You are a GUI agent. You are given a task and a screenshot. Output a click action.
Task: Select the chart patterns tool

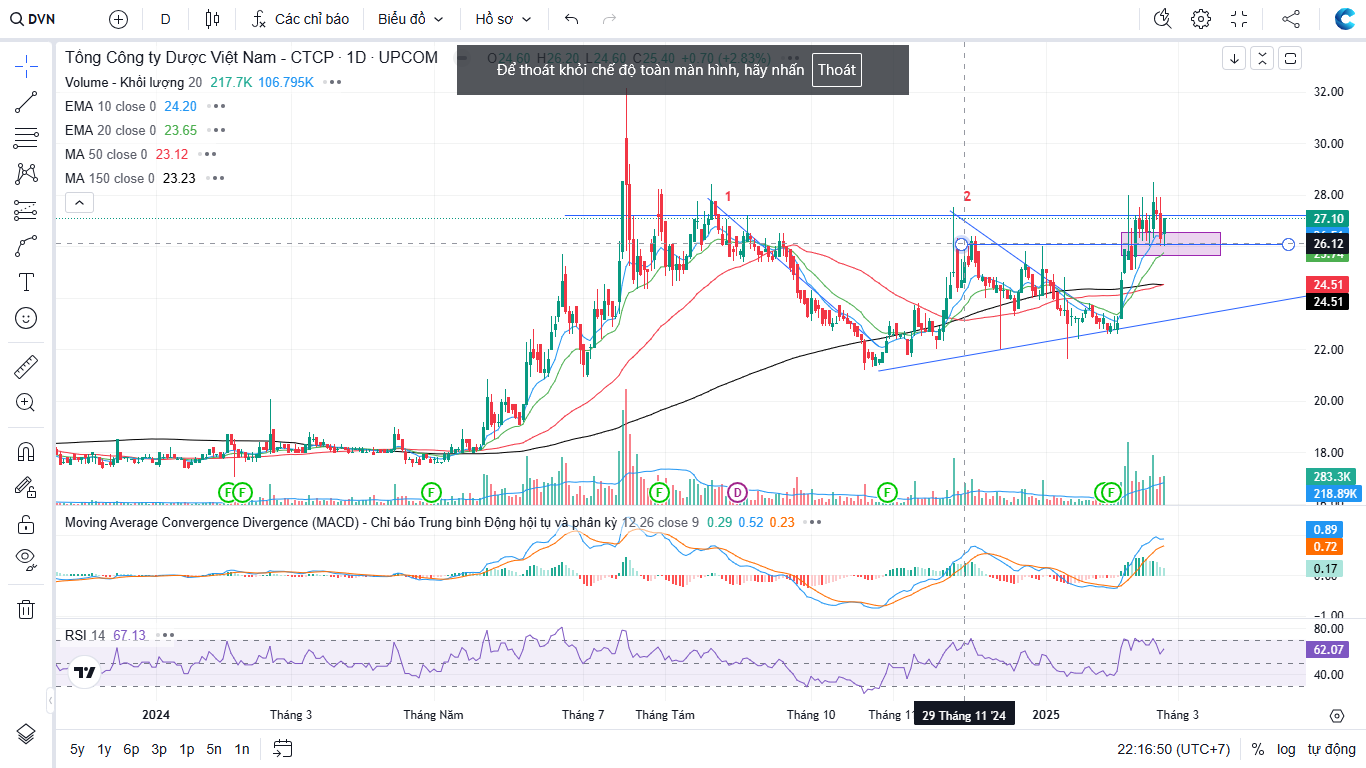tap(26, 173)
